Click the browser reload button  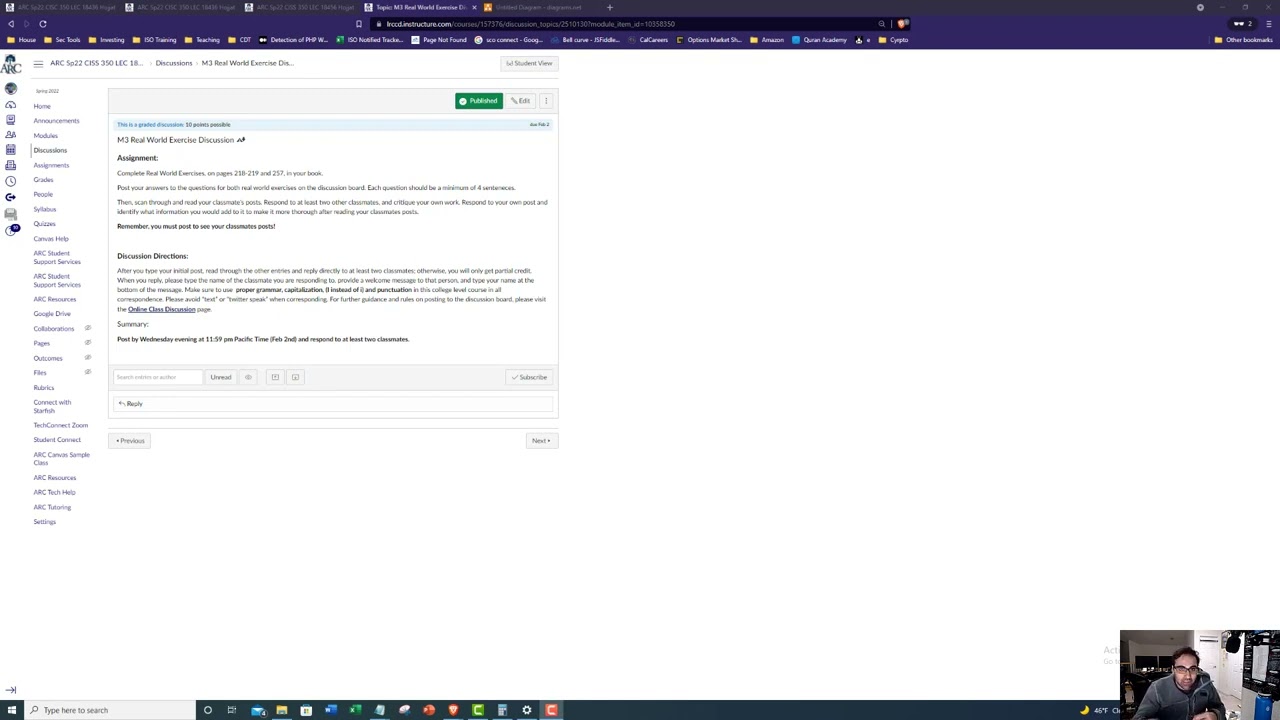(x=43, y=23)
